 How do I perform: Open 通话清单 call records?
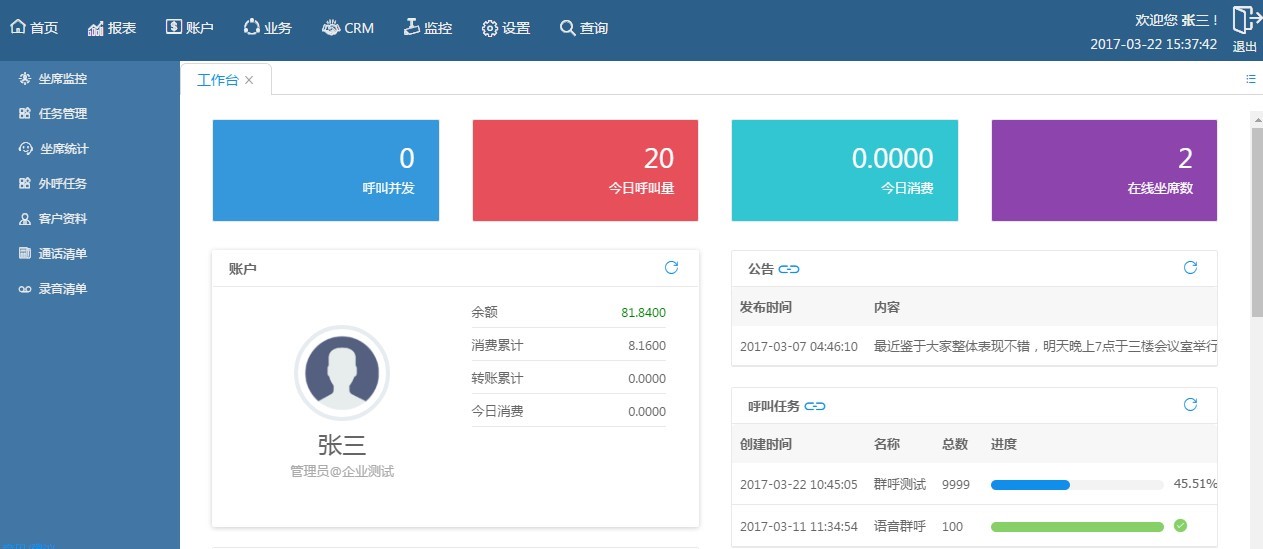[62, 254]
